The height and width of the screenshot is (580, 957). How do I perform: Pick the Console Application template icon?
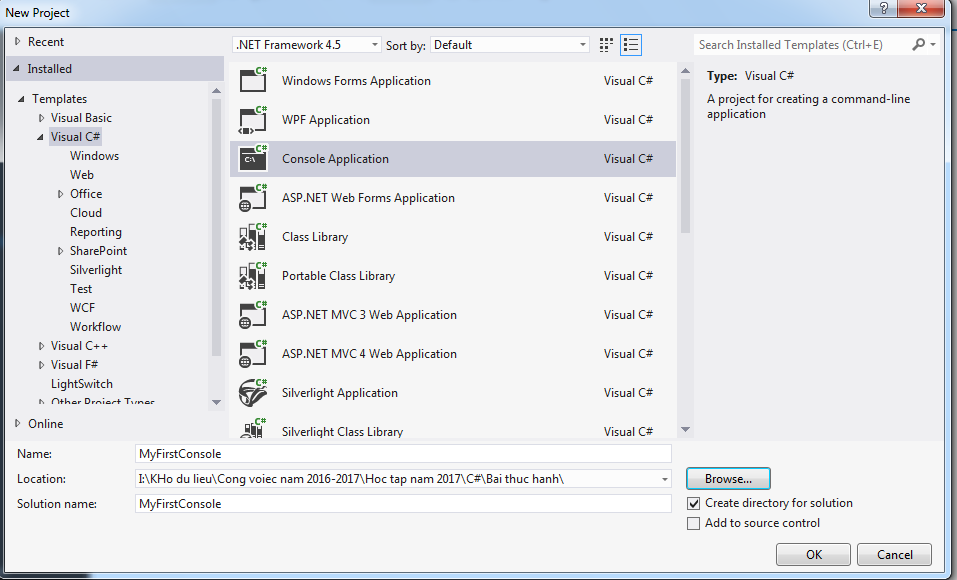[x=253, y=159]
